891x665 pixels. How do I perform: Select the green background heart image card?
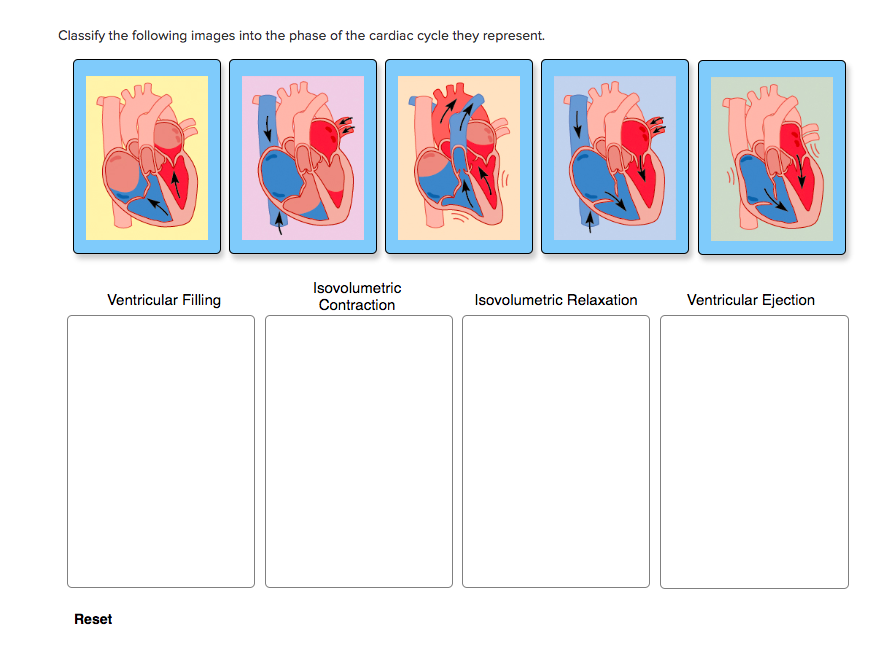tap(772, 157)
